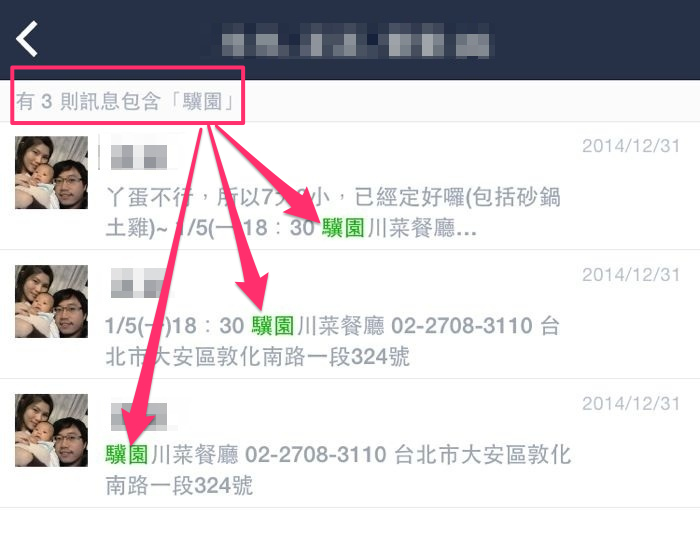This screenshot has height=548, width=700.
Task: Tap the blurred sender name of first message
Action: (139, 157)
